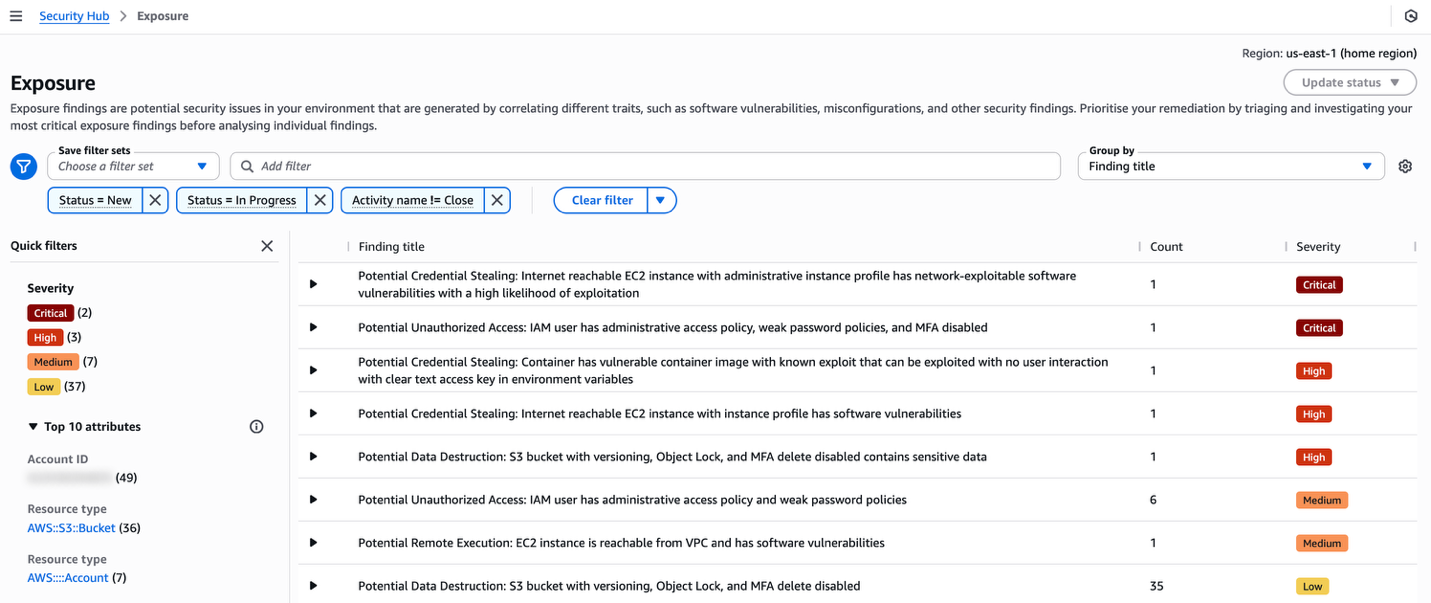Expand IAM user weak password policies row
The height and width of the screenshot is (603, 1431).
(313, 500)
